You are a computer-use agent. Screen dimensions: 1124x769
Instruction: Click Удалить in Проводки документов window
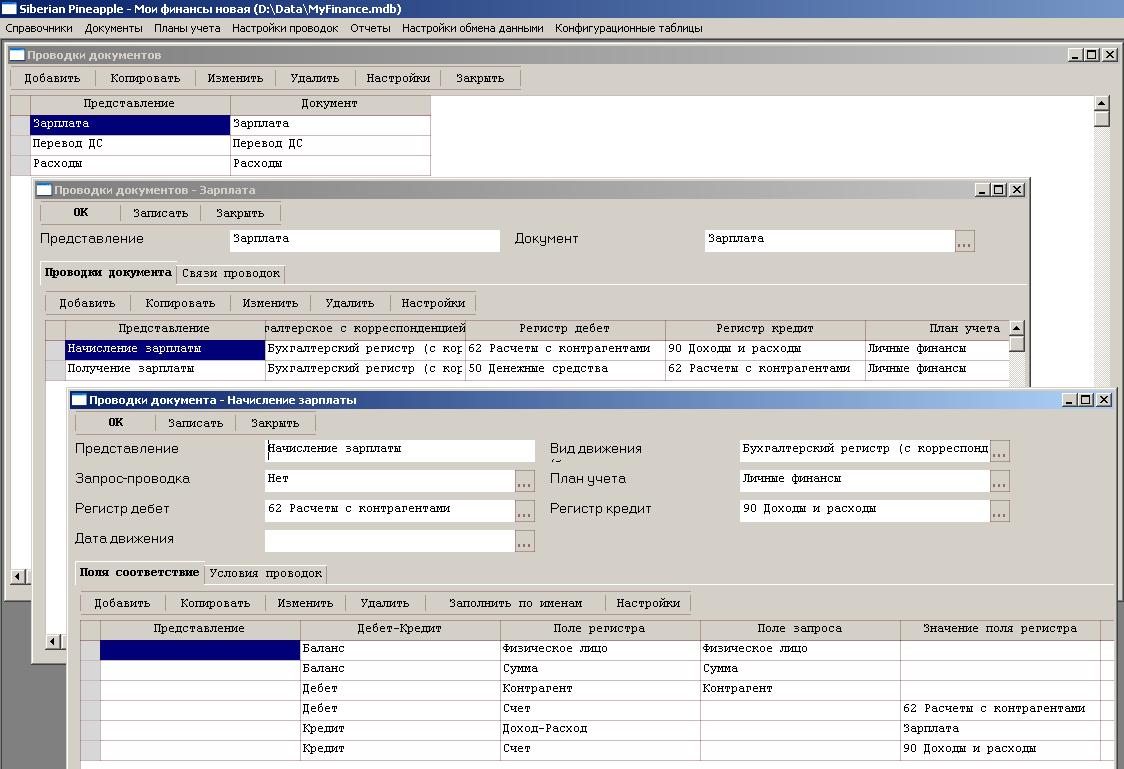[x=315, y=78]
